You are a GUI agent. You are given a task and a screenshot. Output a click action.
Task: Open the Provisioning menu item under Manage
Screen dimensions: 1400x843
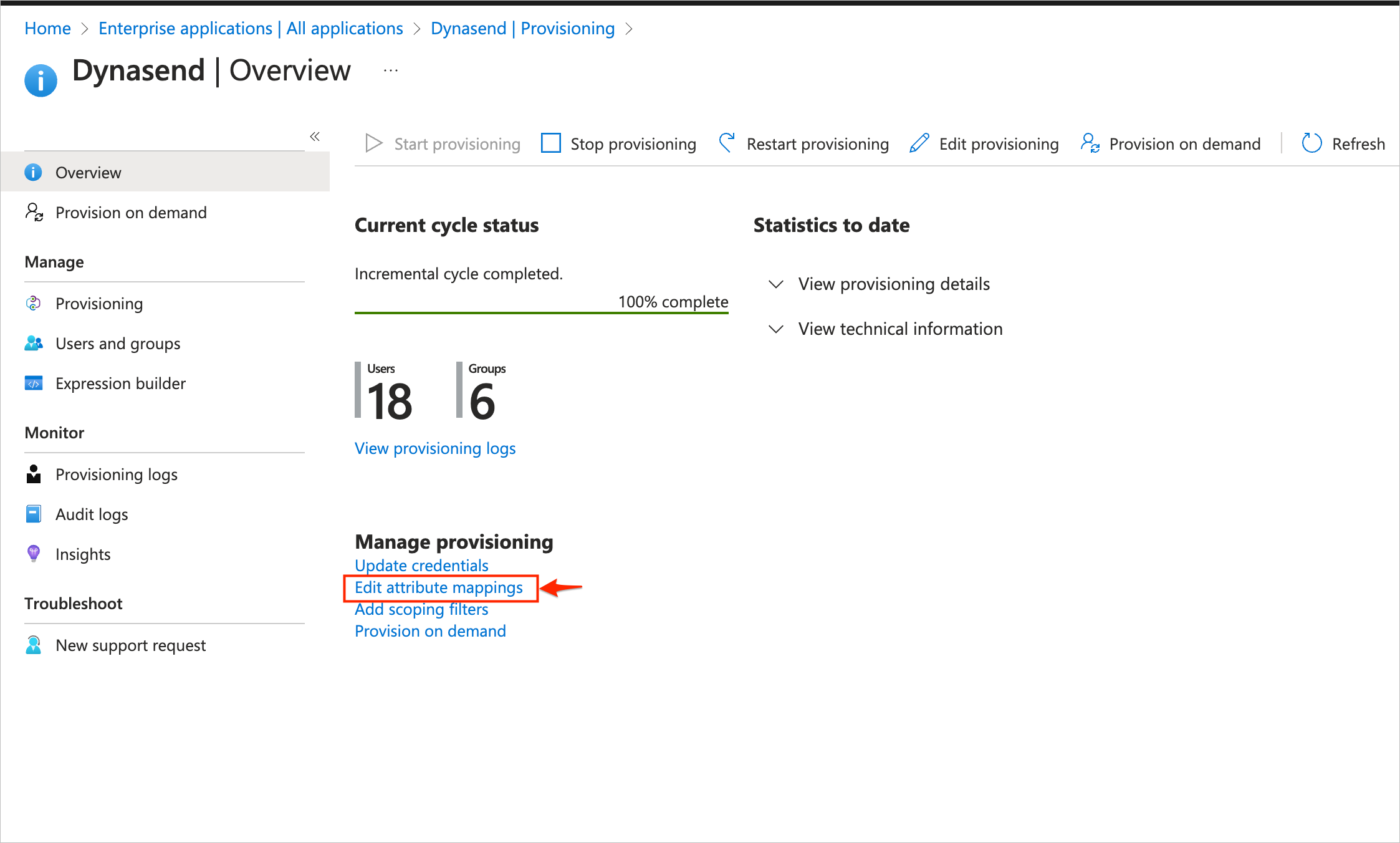pos(99,304)
